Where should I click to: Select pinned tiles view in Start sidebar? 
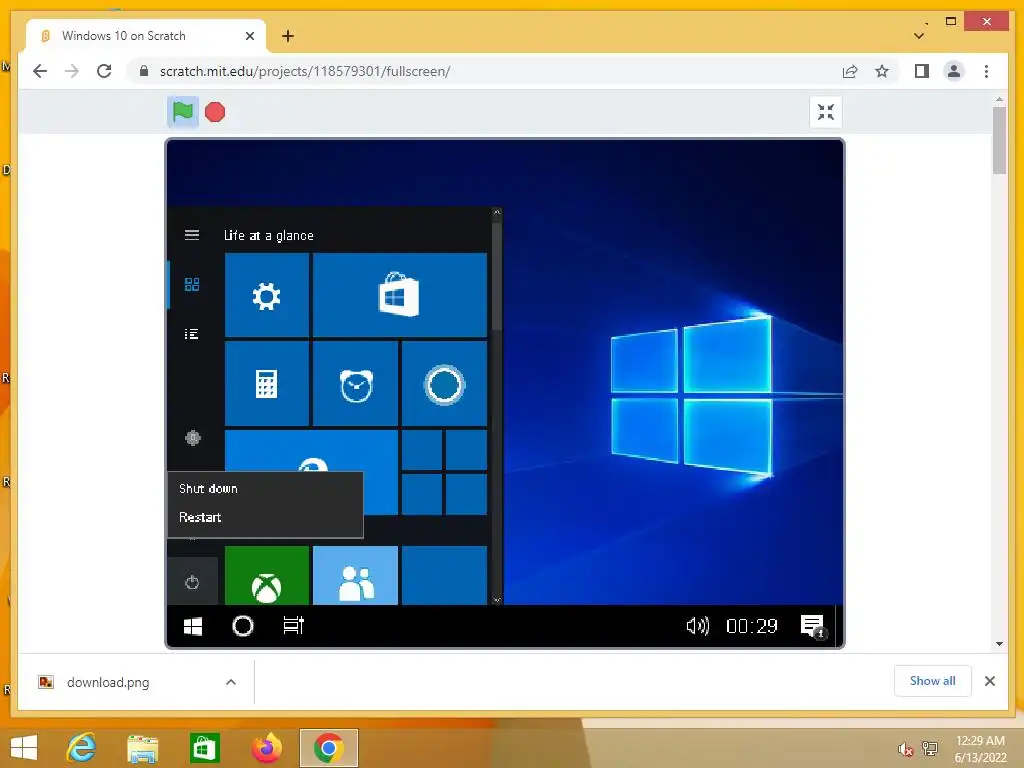tap(192, 285)
